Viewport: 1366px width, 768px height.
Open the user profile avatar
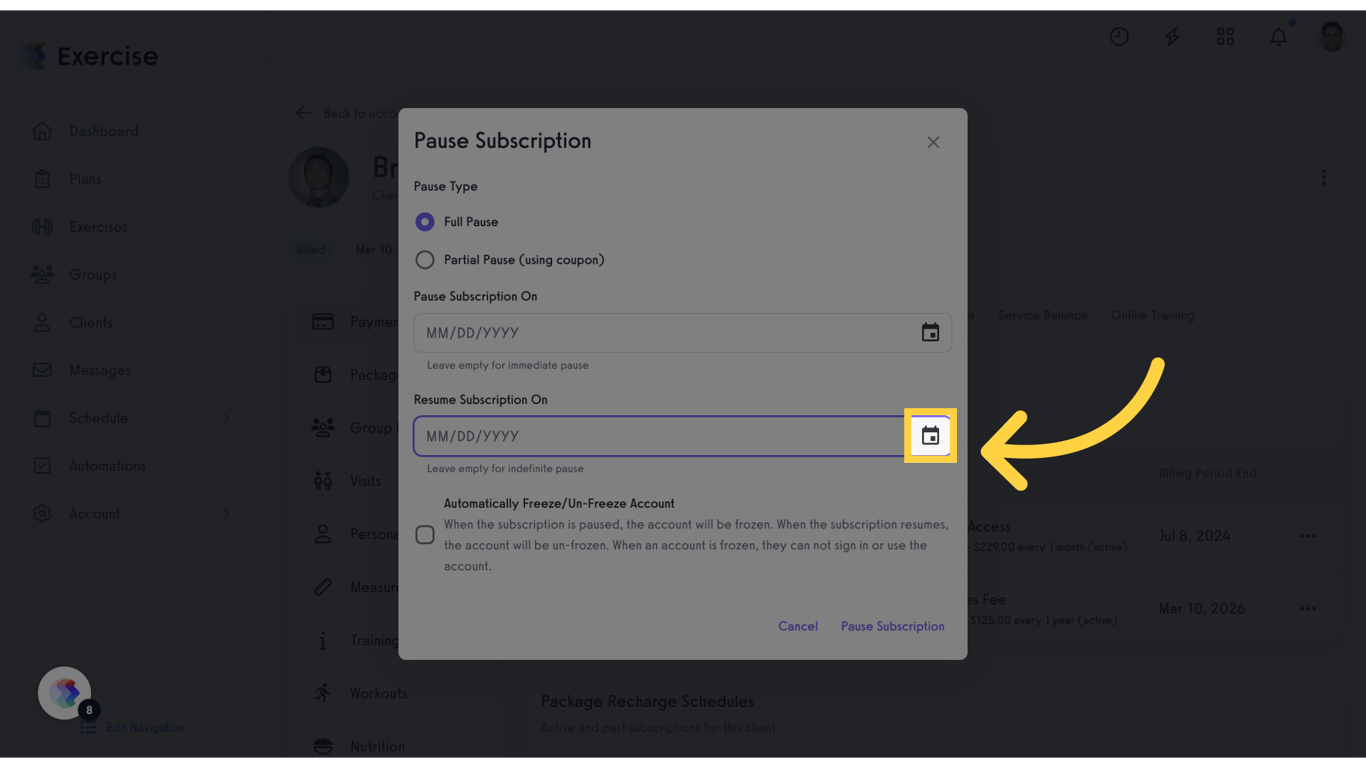[1332, 37]
